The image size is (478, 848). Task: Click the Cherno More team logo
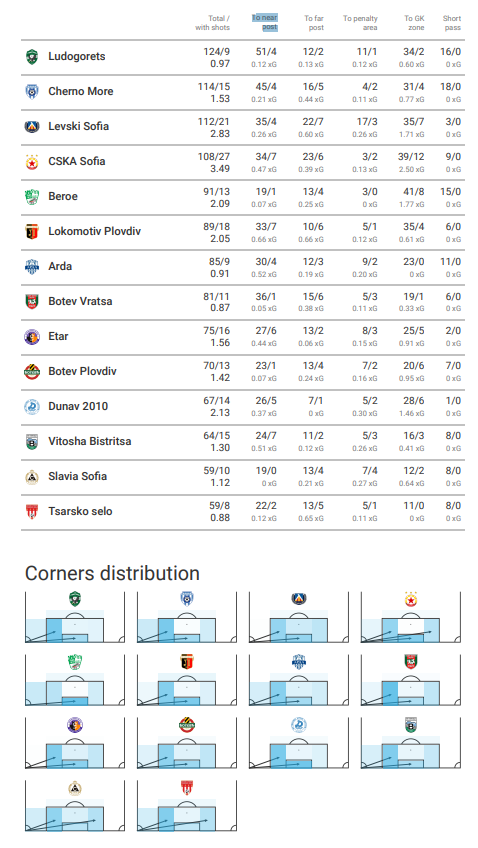pyautogui.click(x=32, y=92)
